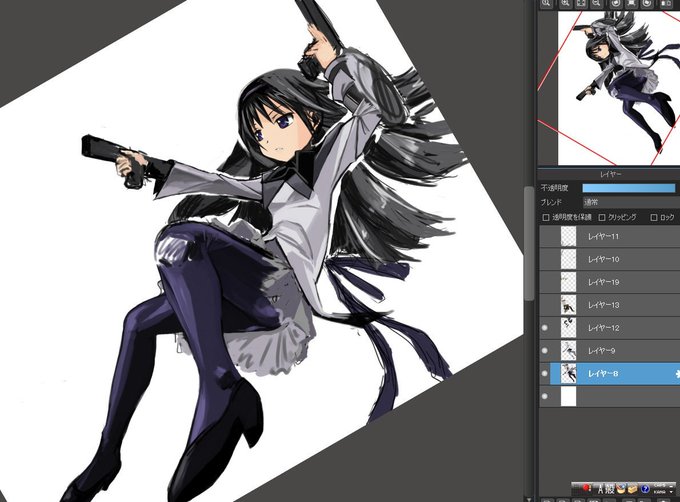Image resolution: width=680 pixels, height=502 pixels.
Task: Click the 不透明度 opacity slider bar
Action: tap(629, 188)
